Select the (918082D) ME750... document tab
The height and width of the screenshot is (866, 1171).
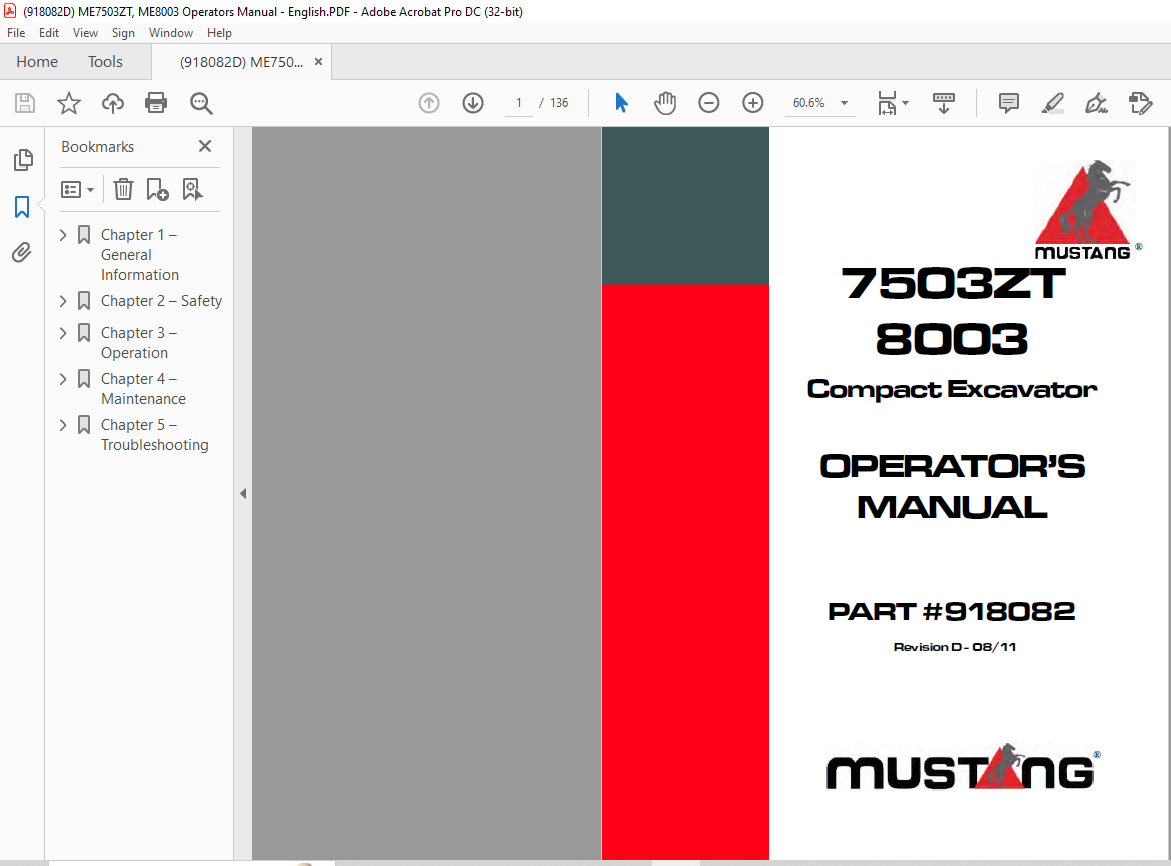pos(241,62)
